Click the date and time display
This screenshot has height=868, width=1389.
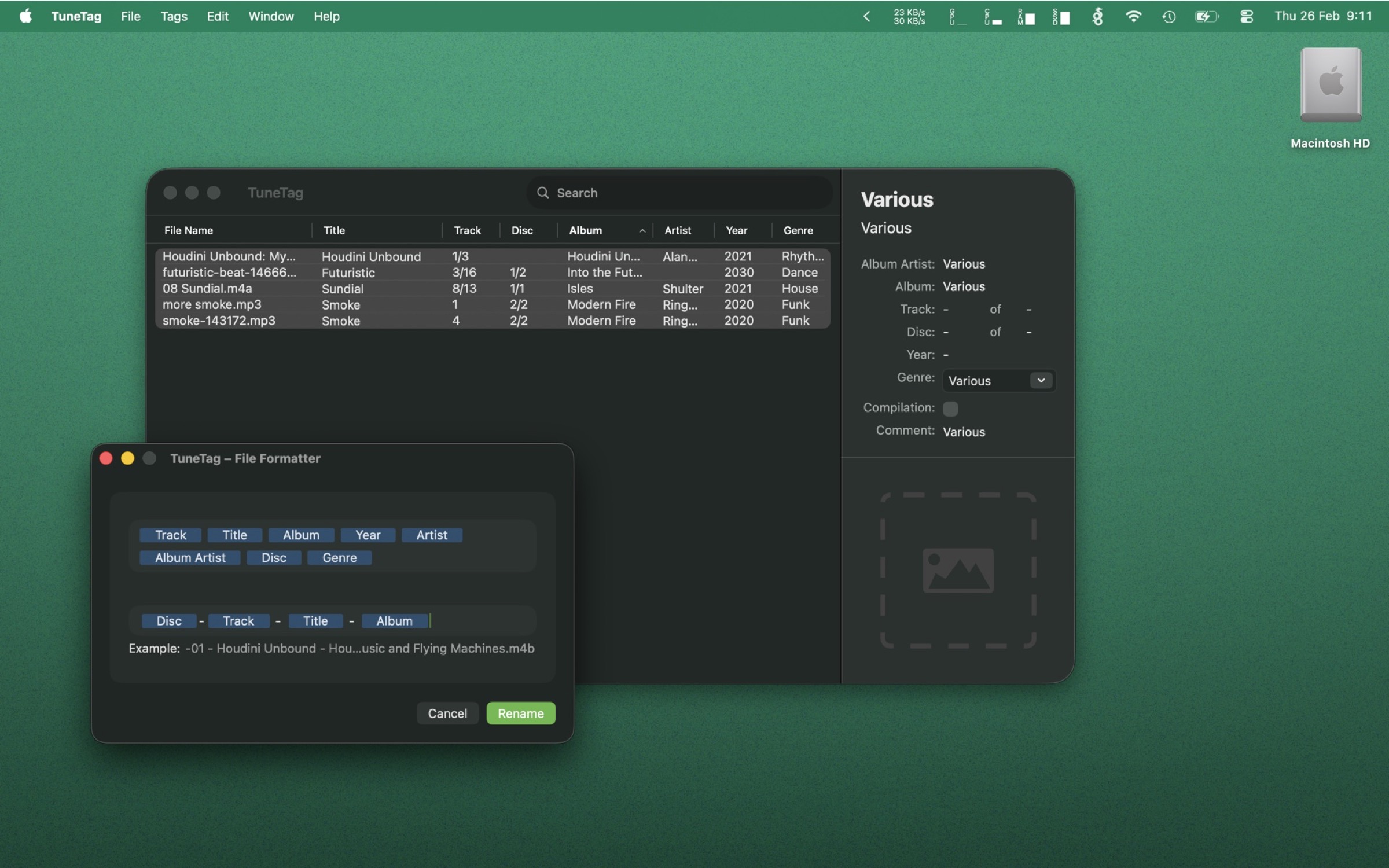[x=1323, y=16]
